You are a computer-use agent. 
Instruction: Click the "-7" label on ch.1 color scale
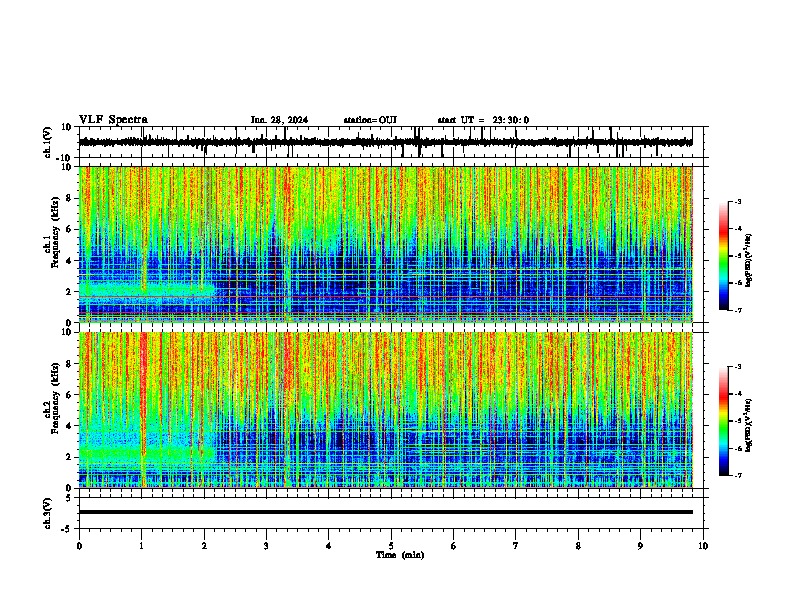click(737, 310)
